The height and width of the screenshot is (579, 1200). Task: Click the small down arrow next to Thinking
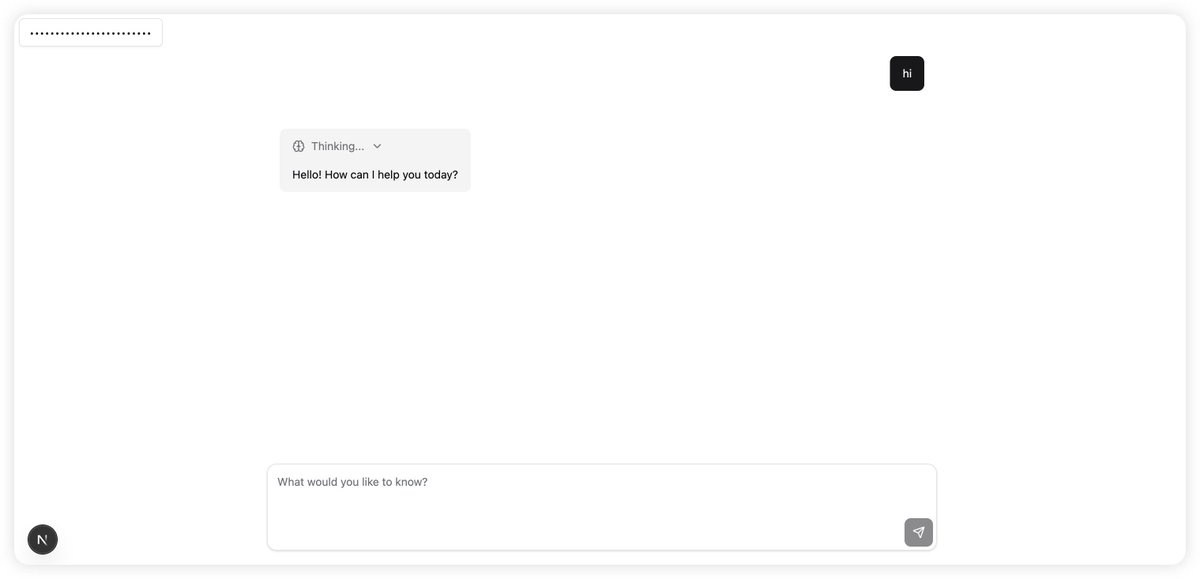[x=377, y=146]
